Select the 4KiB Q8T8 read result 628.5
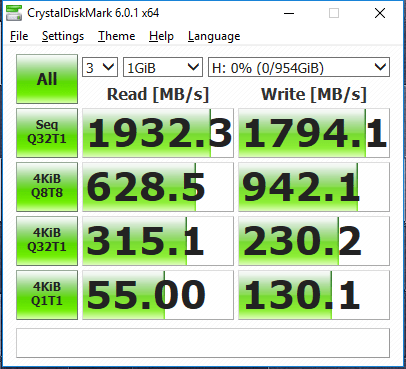Image resolution: width=406 pixels, height=369 pixels. 158,187
